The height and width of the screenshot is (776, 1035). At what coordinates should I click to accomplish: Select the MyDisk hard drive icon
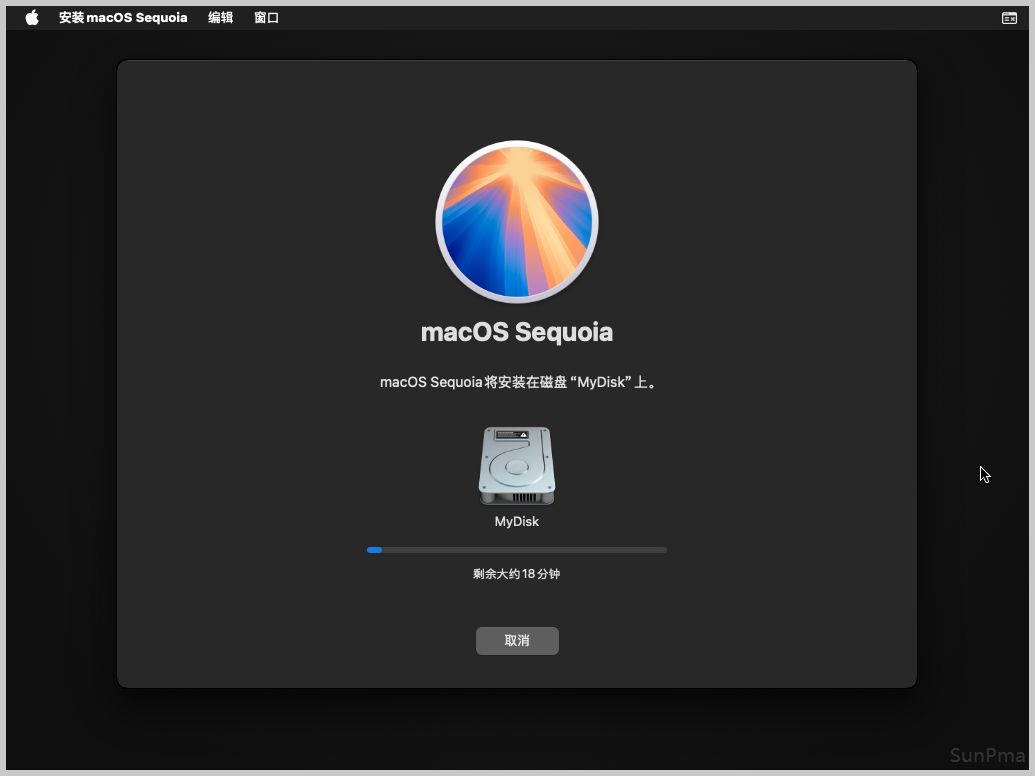[517, 466]
